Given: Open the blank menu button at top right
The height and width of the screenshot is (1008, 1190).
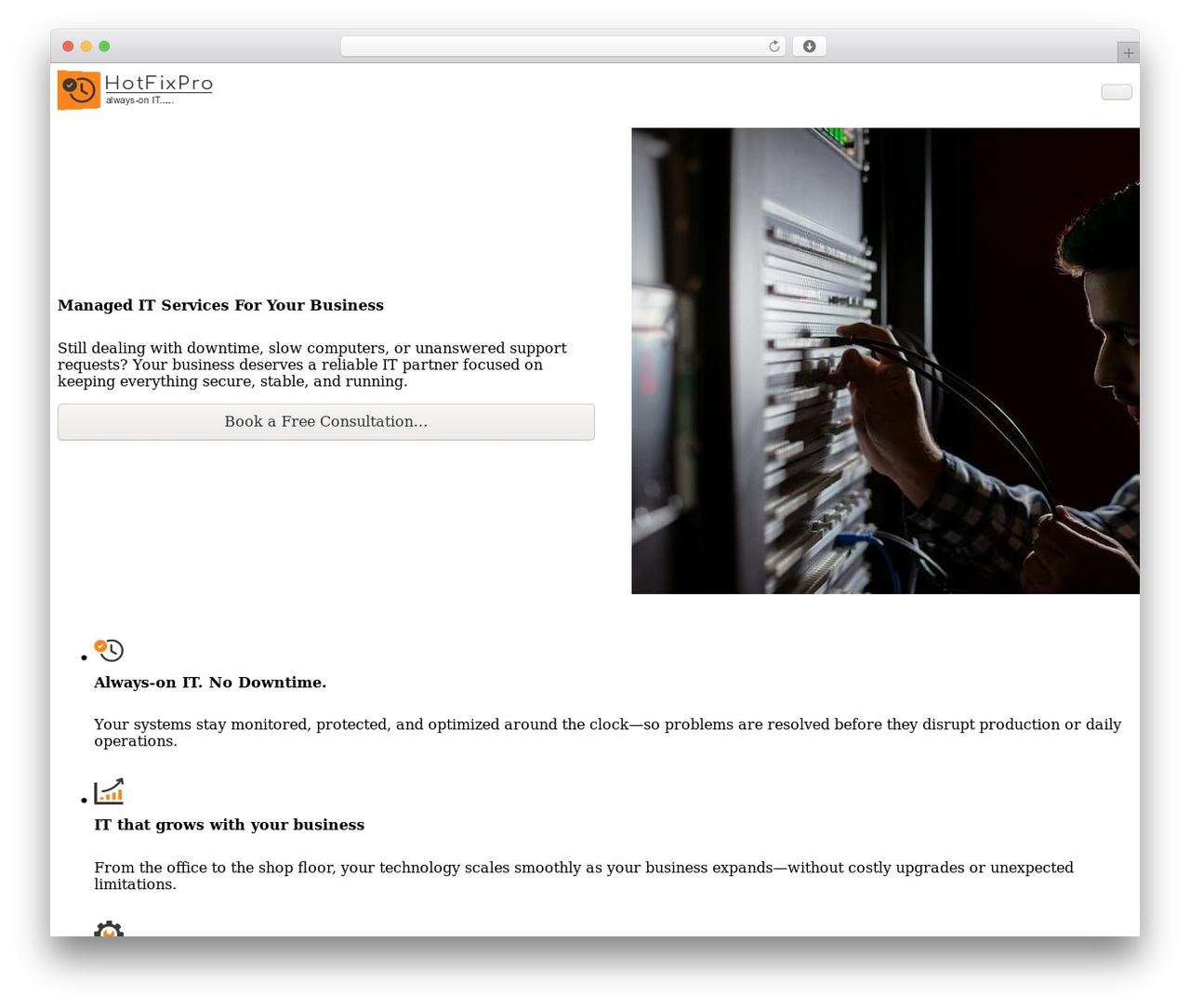Looking at the screenshot, I should (1117, 91).
